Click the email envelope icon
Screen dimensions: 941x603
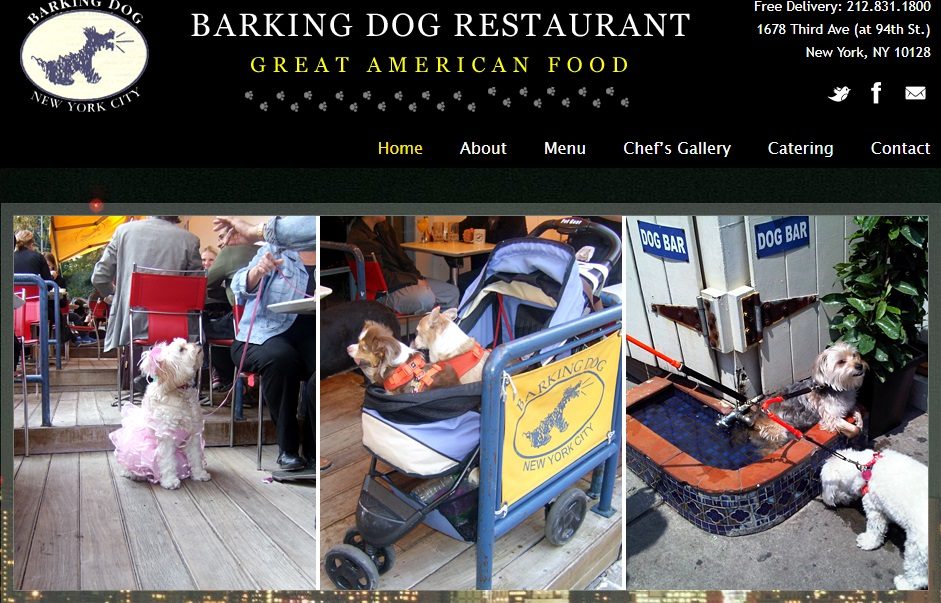(915, 93)
